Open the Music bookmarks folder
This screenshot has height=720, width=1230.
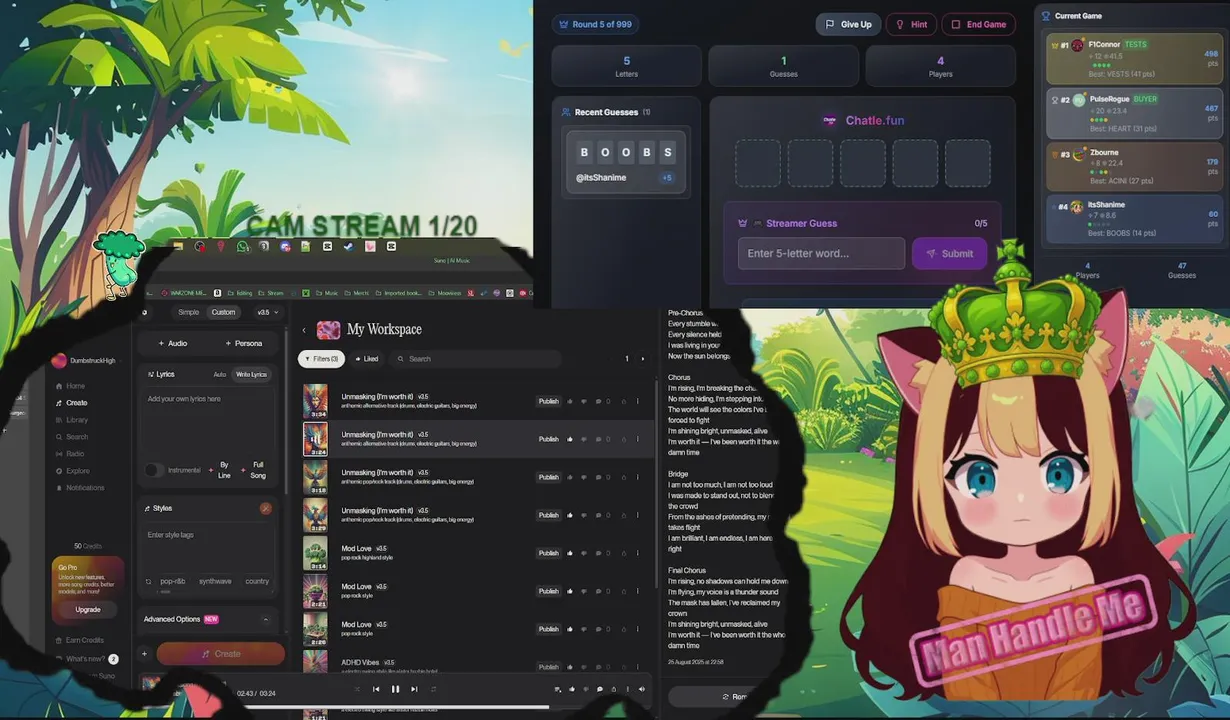[x=328, y=293]
